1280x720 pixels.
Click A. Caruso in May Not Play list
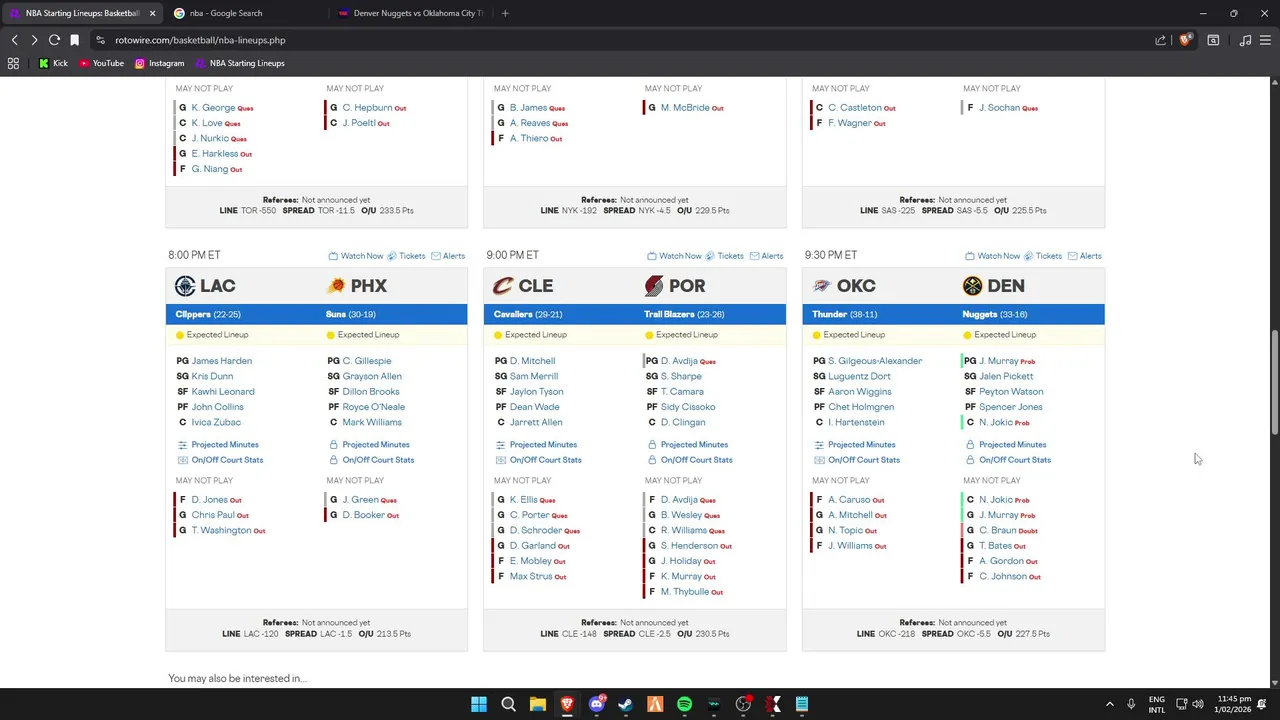849,500
